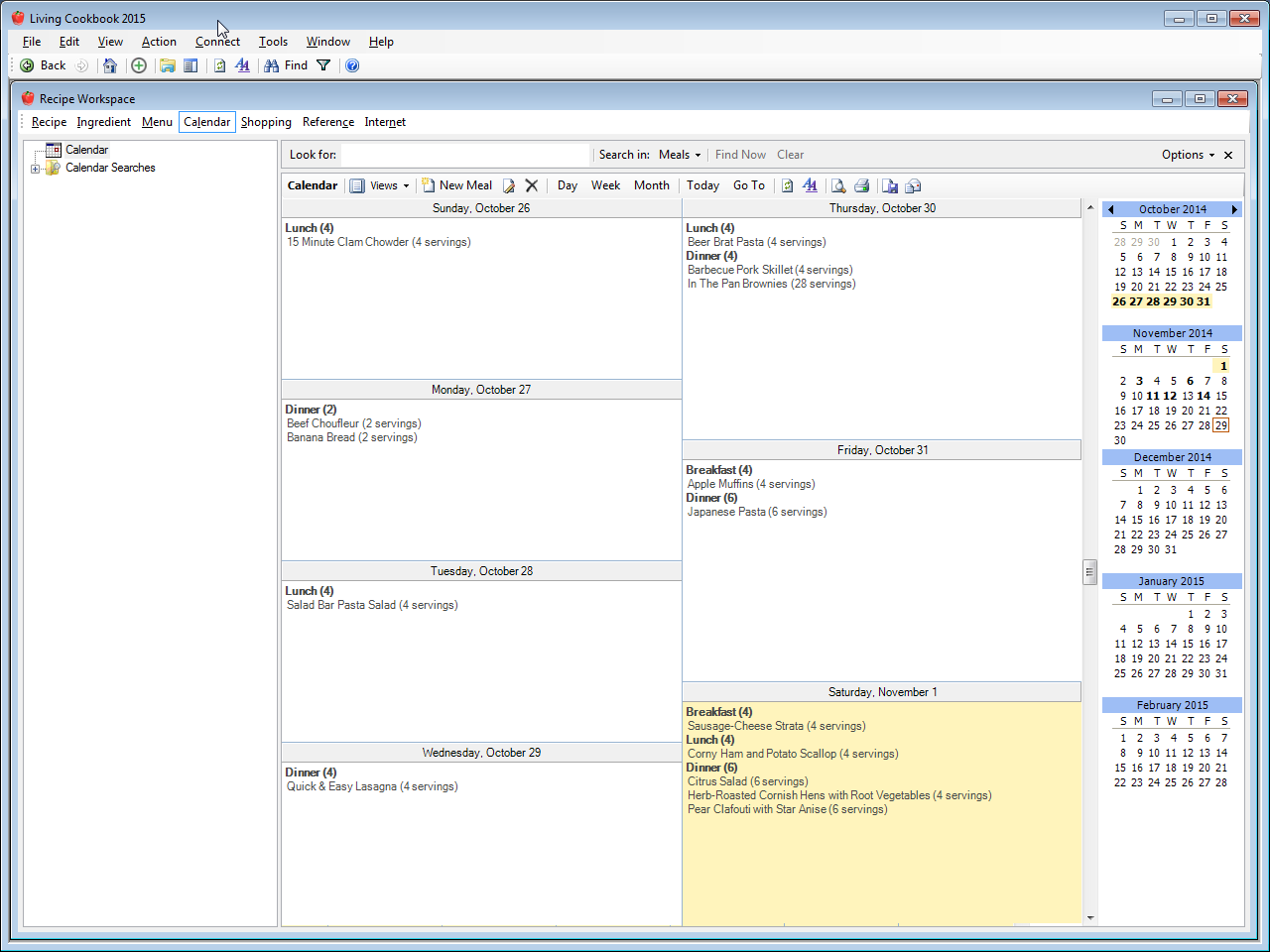Open the Connect menu

pyautogui.click(x=217, y=42)
